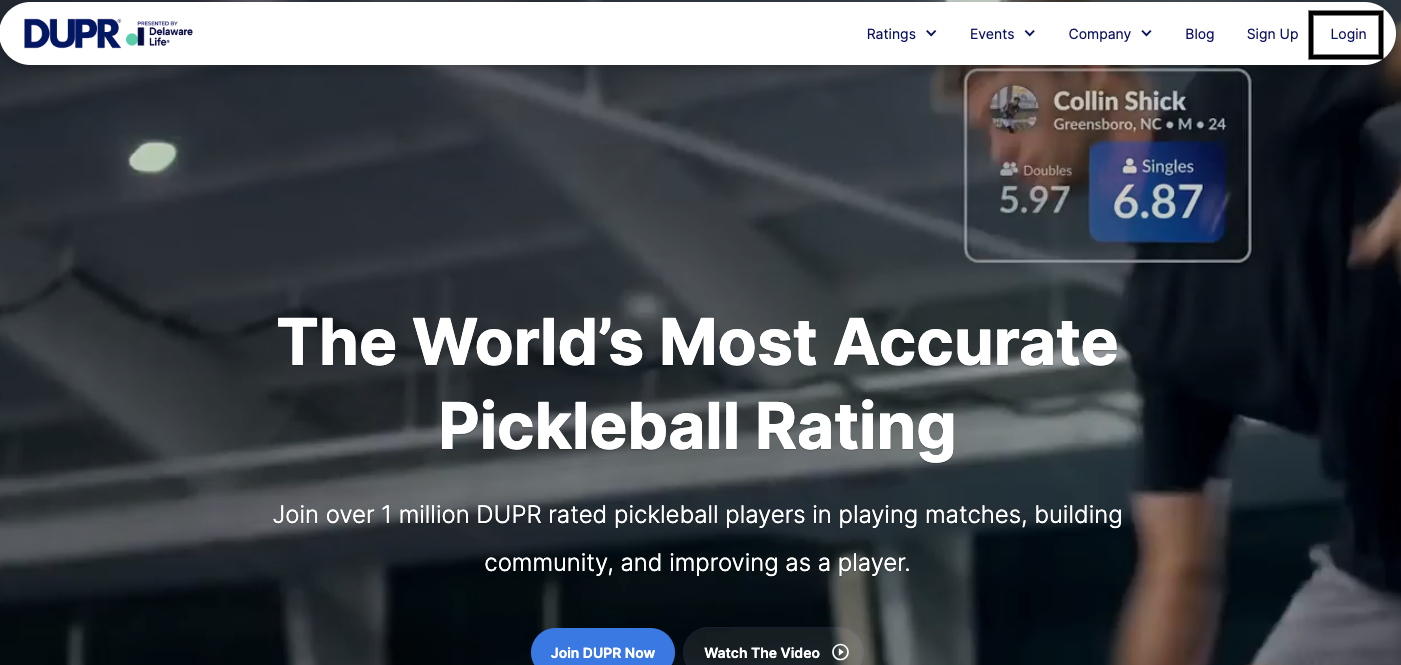The width and height of the screenshot is (1401, 665).
Task: Click the two-person Doubles icon
Action: coord(1009,170)
